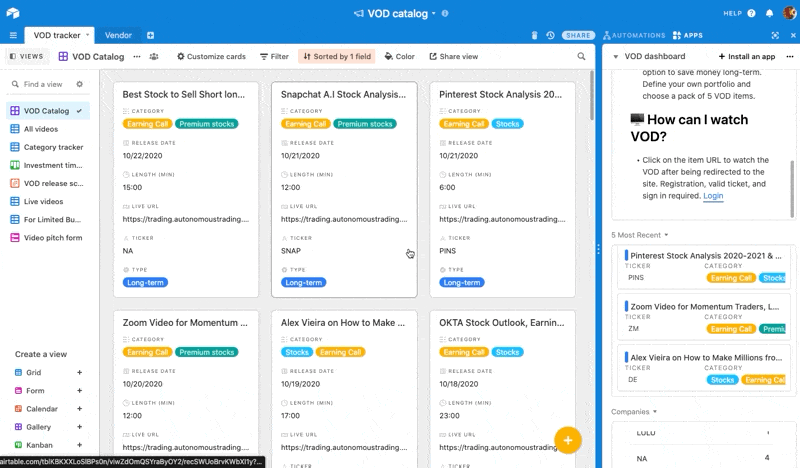
Task: Close the apps panel with X
Action: 793,35
